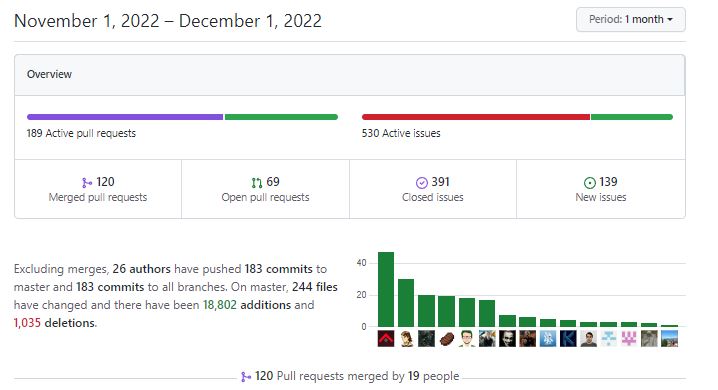Click the closed issues checkmark icon
Image resolution: width=718 pixels, height=390 pixels.
(x=422, y=183)
